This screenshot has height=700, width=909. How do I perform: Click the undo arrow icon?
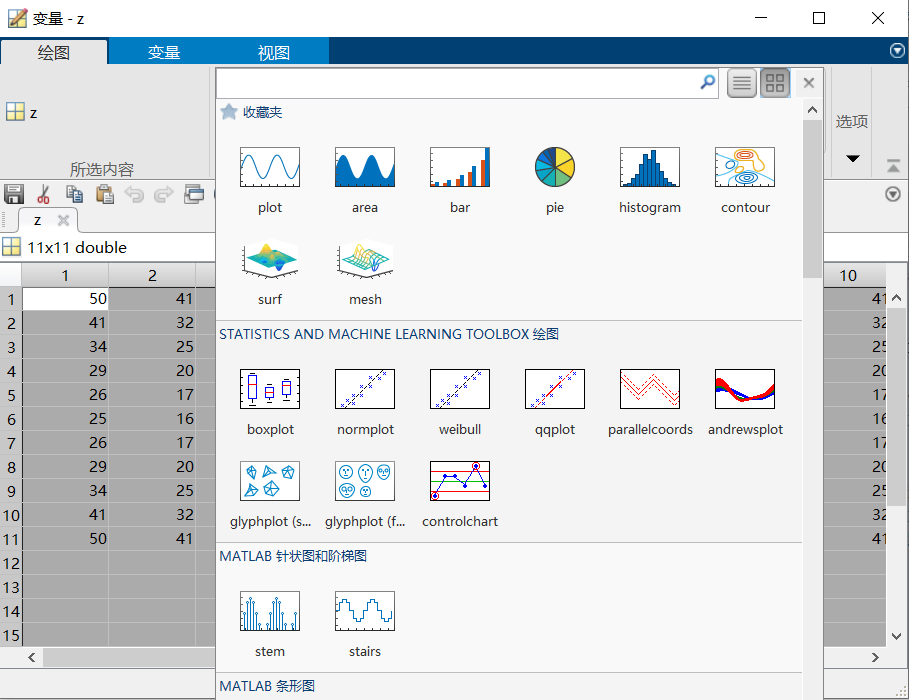[x=134, y=194]
